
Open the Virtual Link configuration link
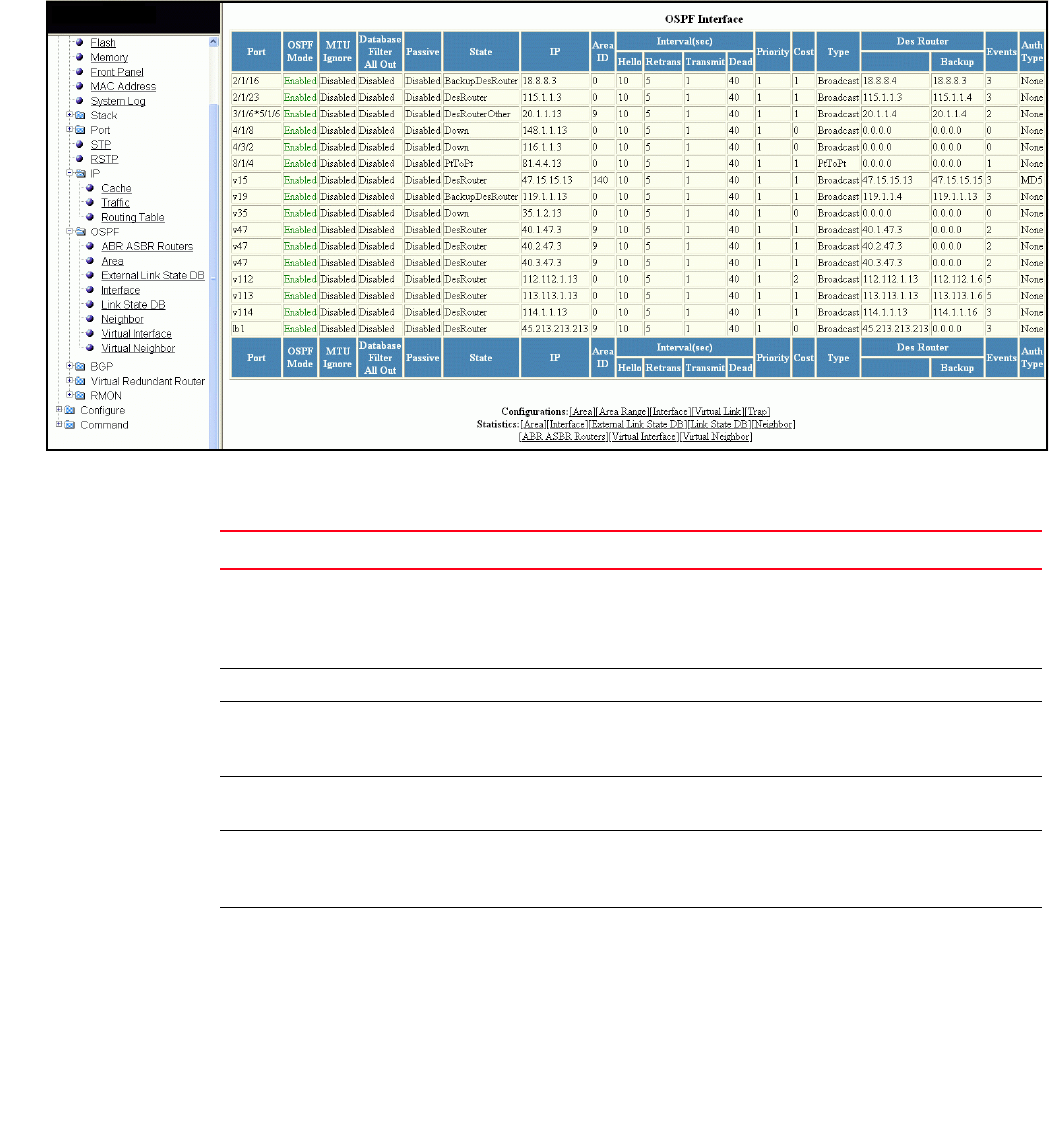coord(717,412)
